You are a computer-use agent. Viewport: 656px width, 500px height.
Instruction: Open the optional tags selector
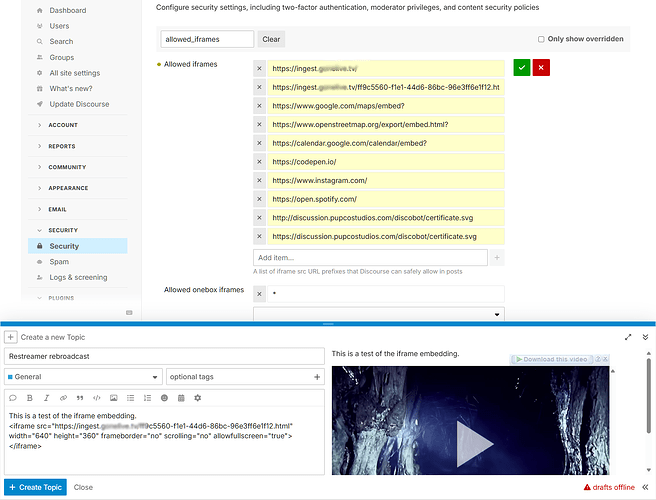pos(245,377)
